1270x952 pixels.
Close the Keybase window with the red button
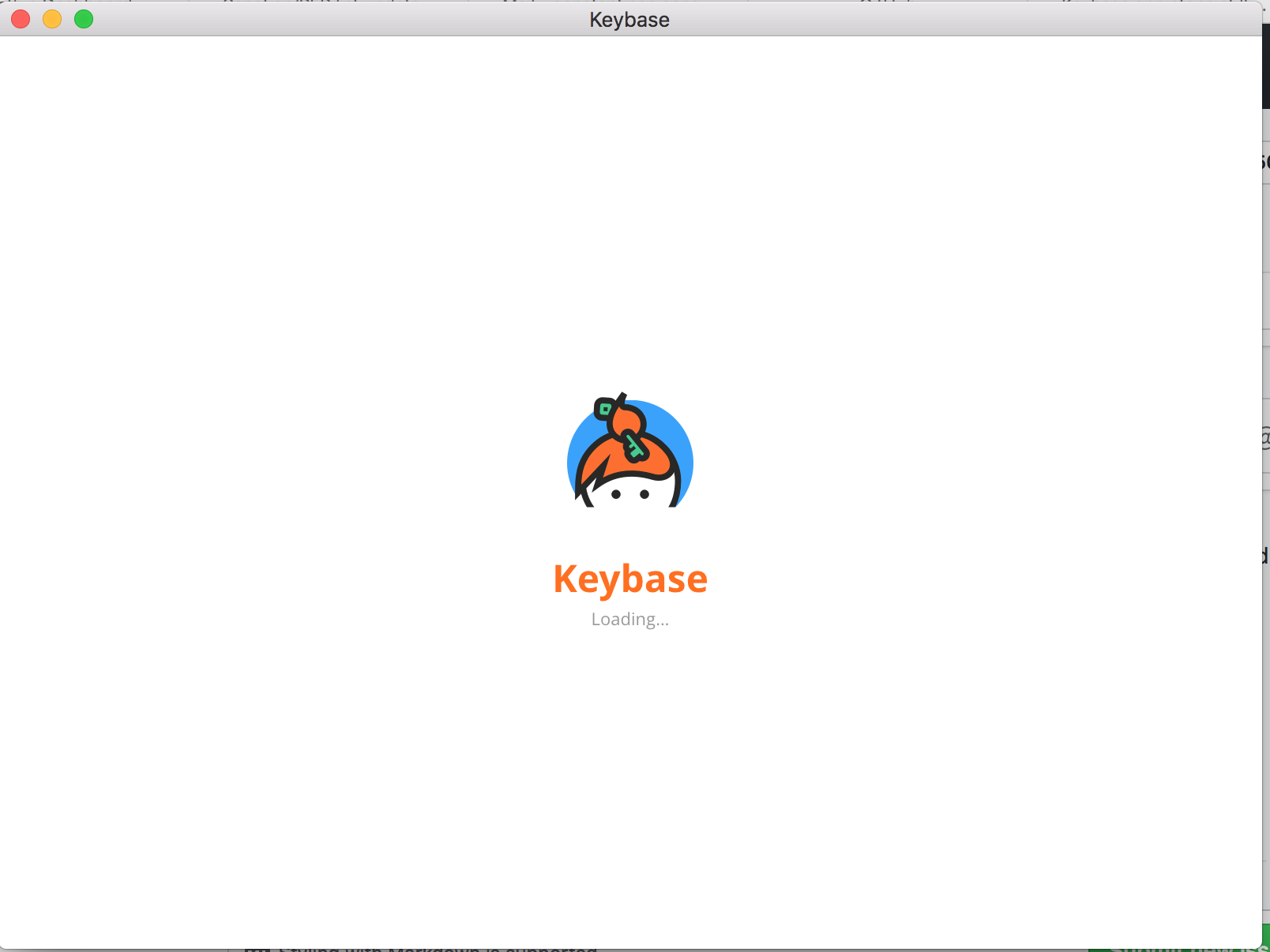click(21, 19)
